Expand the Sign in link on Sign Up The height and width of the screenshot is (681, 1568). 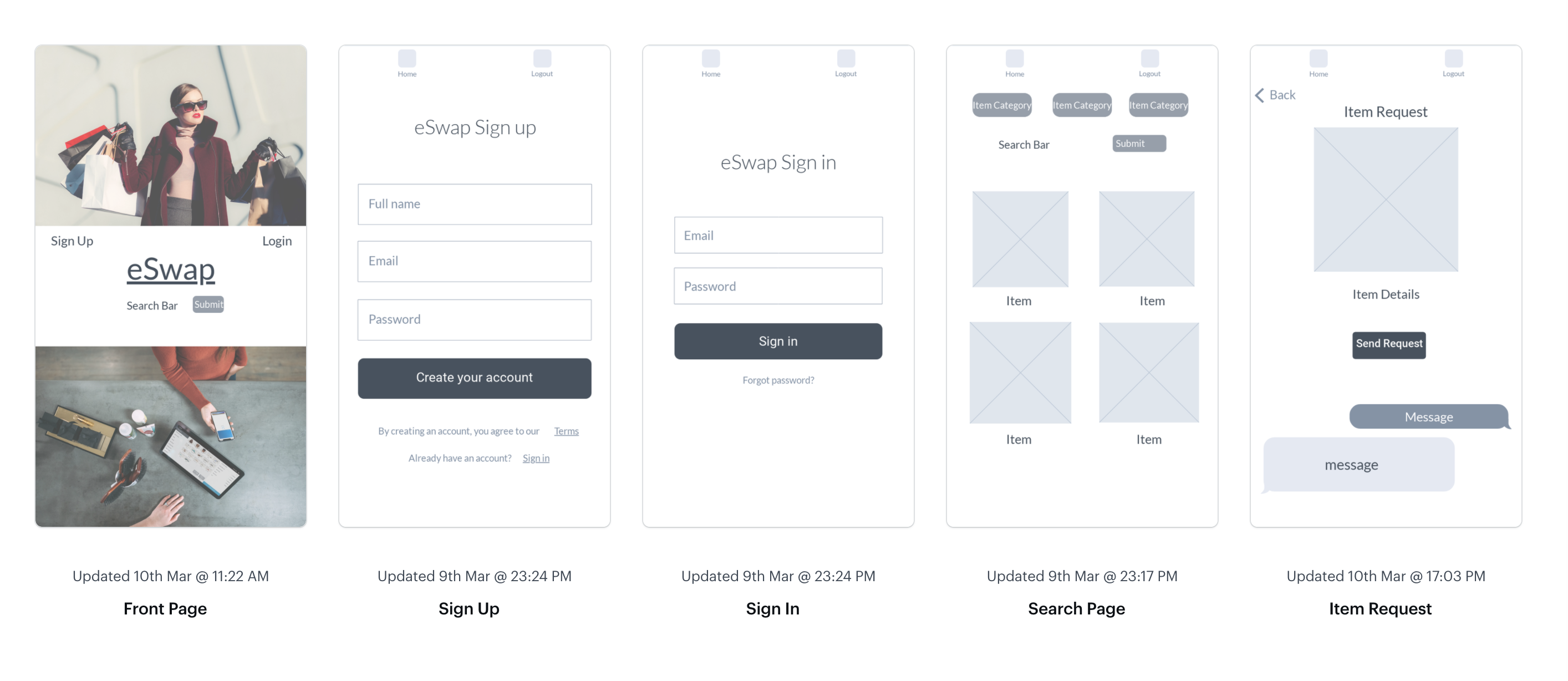click(x=536, y=458)
